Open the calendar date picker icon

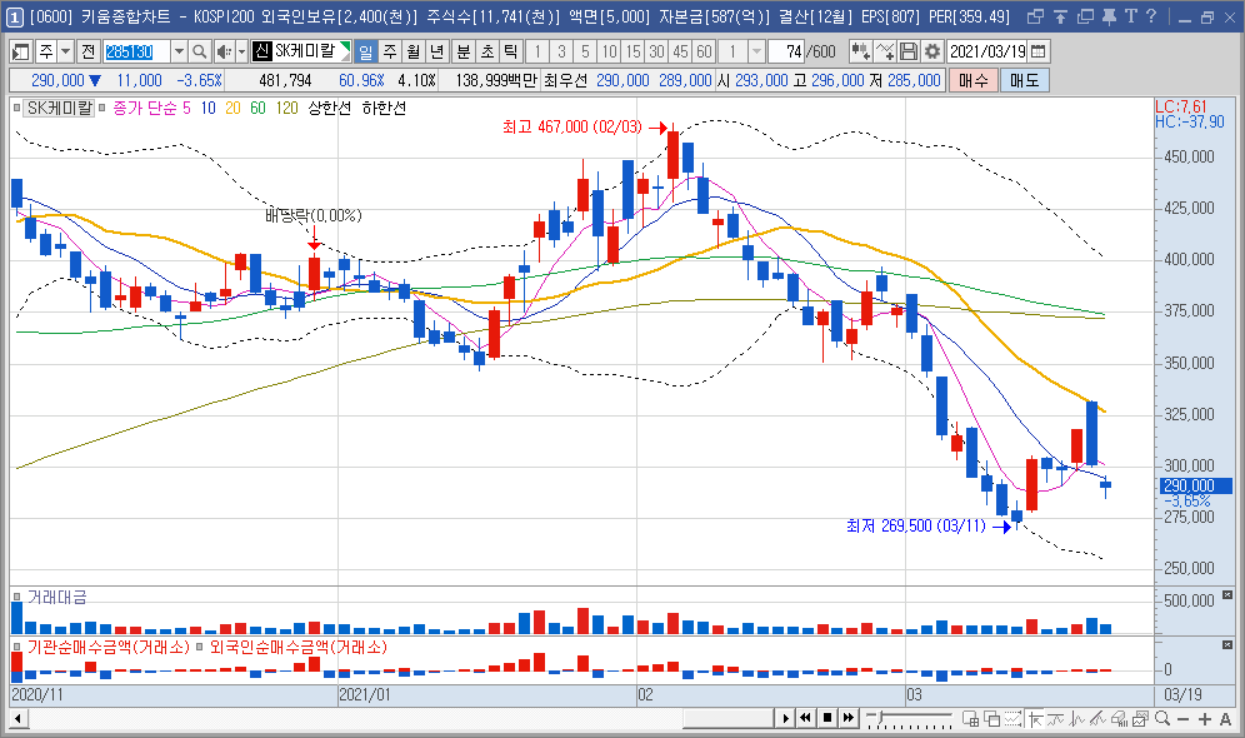click(x=1039, y=52)
